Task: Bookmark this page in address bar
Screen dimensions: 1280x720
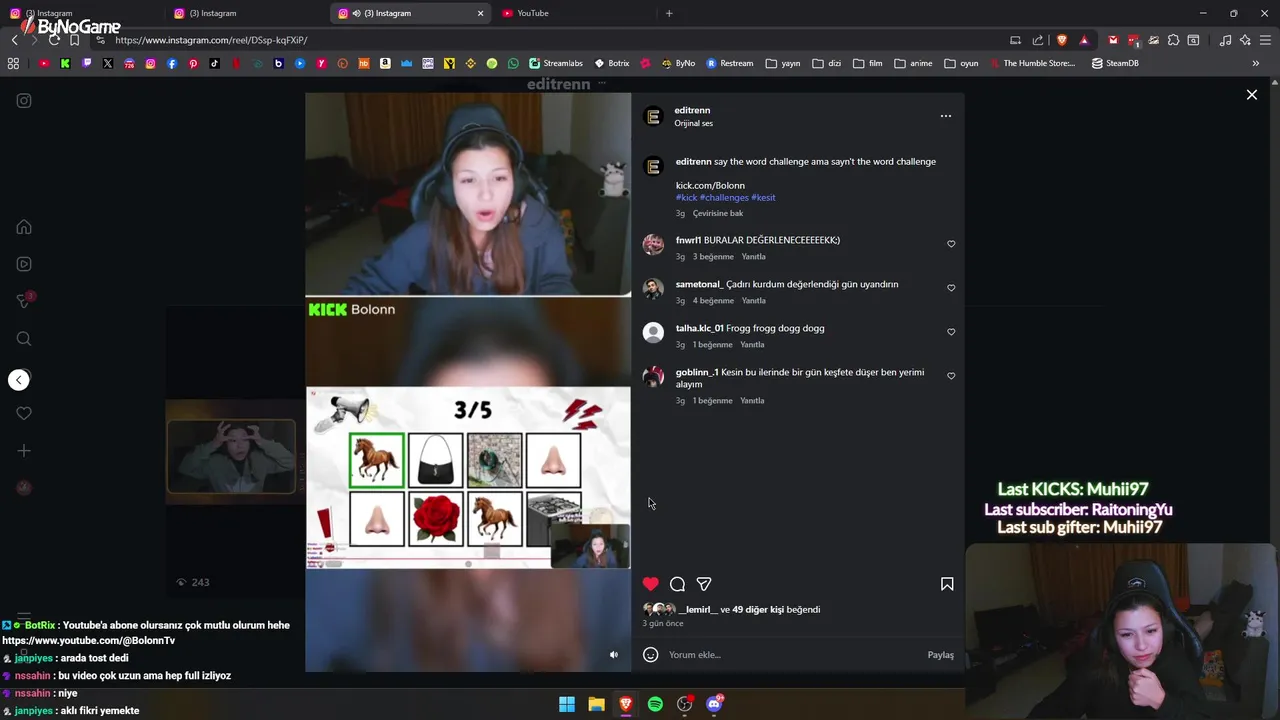Action: (74, 40)
